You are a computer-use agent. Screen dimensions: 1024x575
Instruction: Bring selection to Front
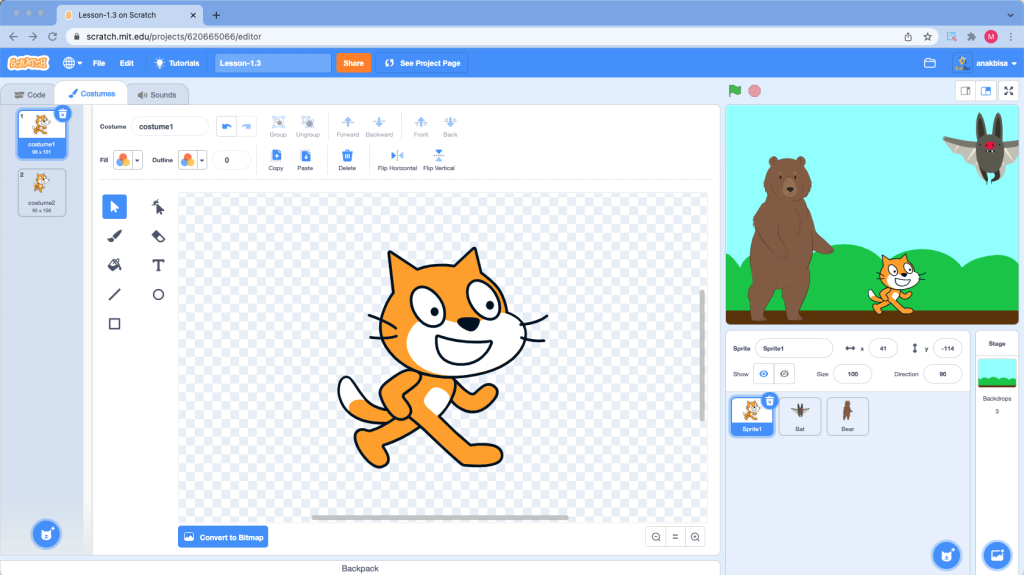coord(421,126)
